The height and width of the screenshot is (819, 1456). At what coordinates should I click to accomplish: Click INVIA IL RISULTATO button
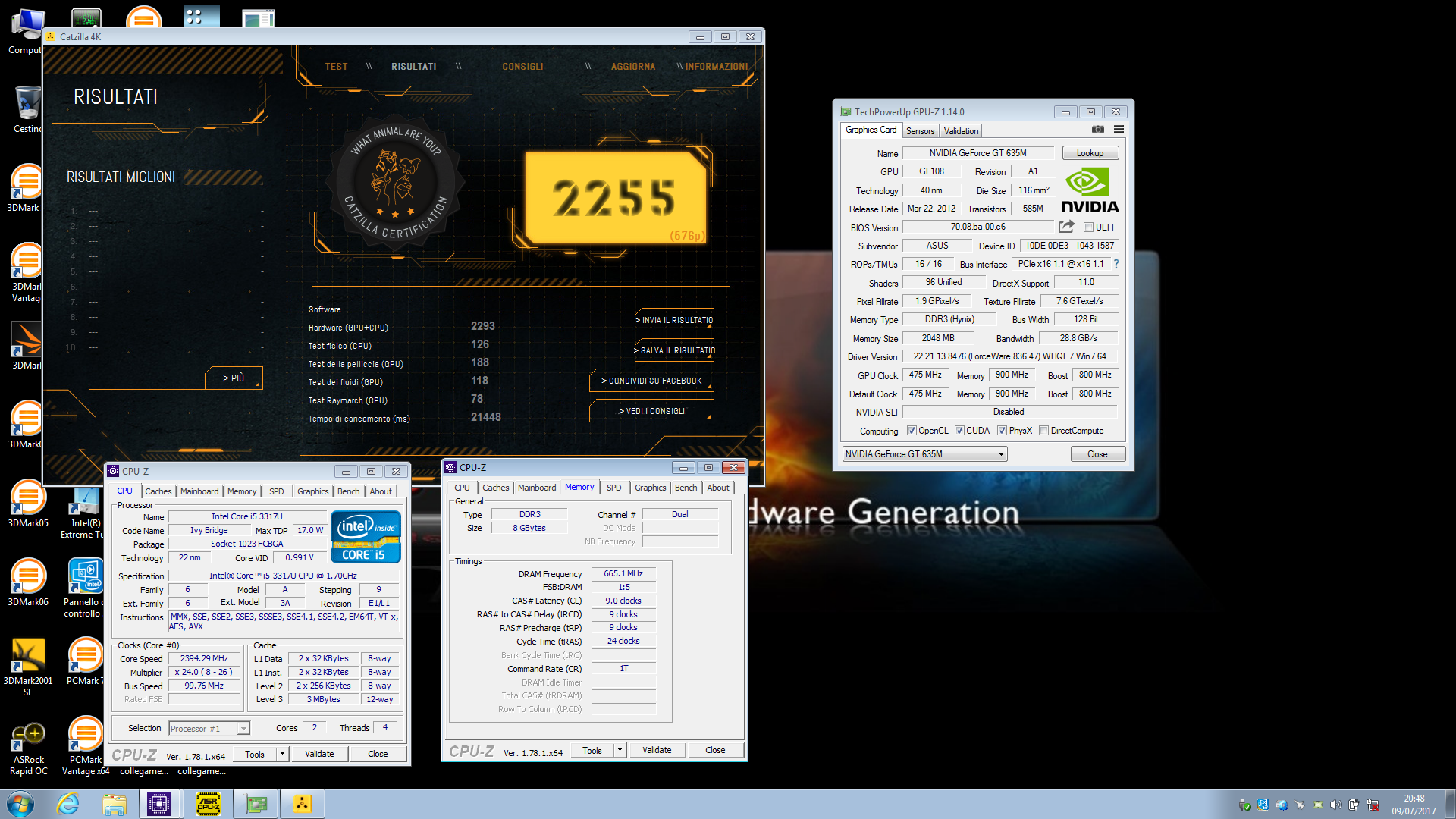(x=674, y=320)
